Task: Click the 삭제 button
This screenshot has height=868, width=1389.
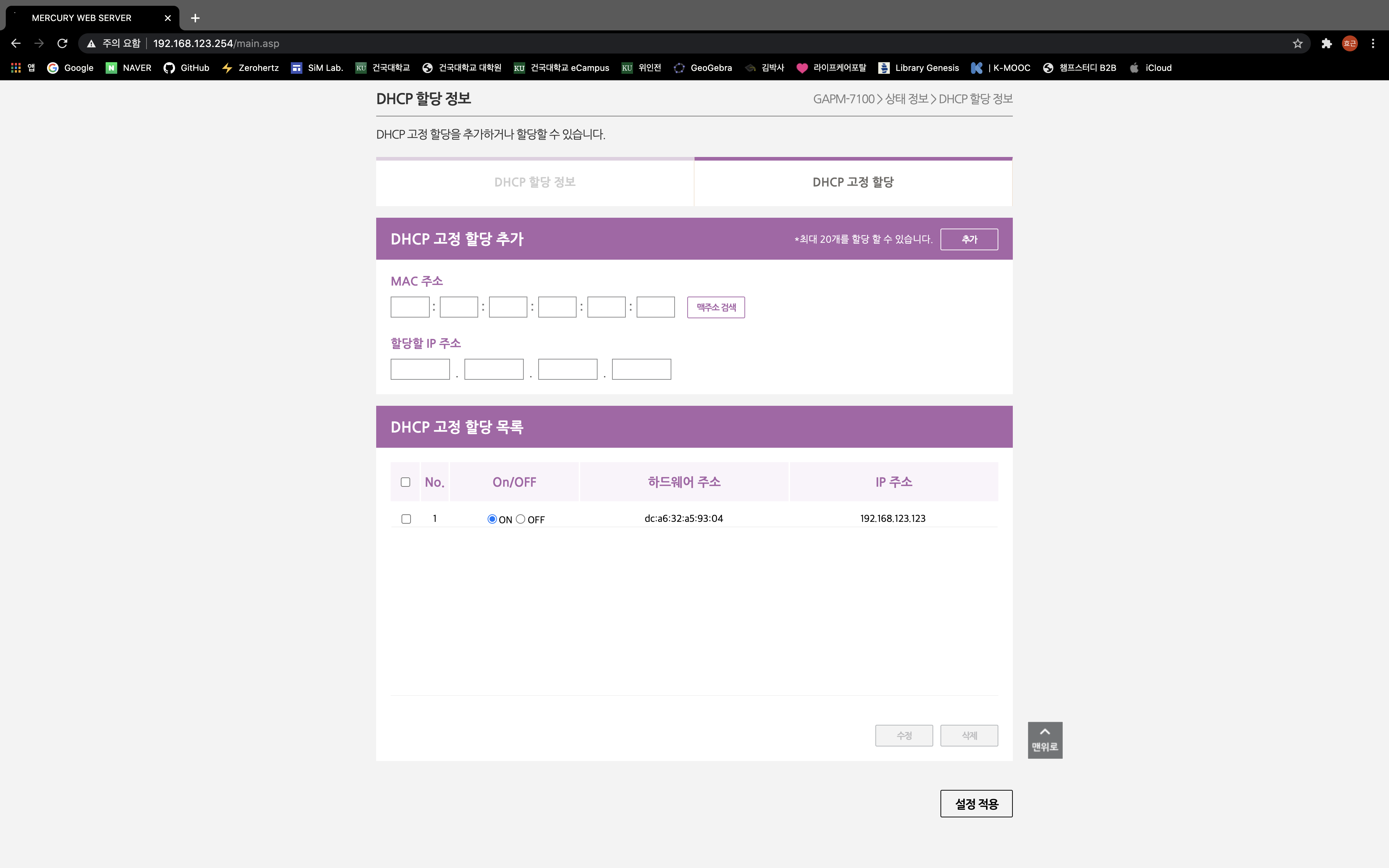Action: coord(969,735)
